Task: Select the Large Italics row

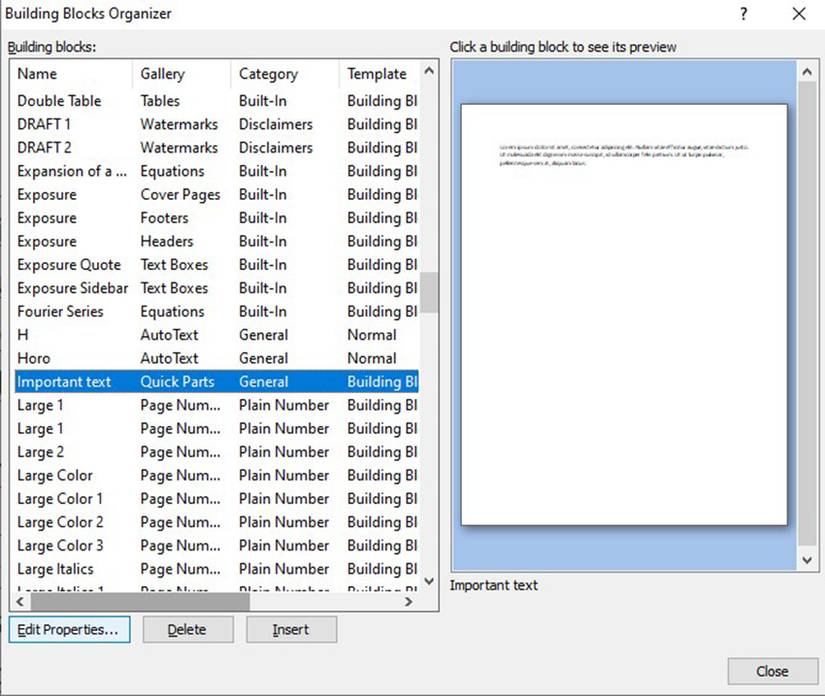Action: [x=217, y=569]
